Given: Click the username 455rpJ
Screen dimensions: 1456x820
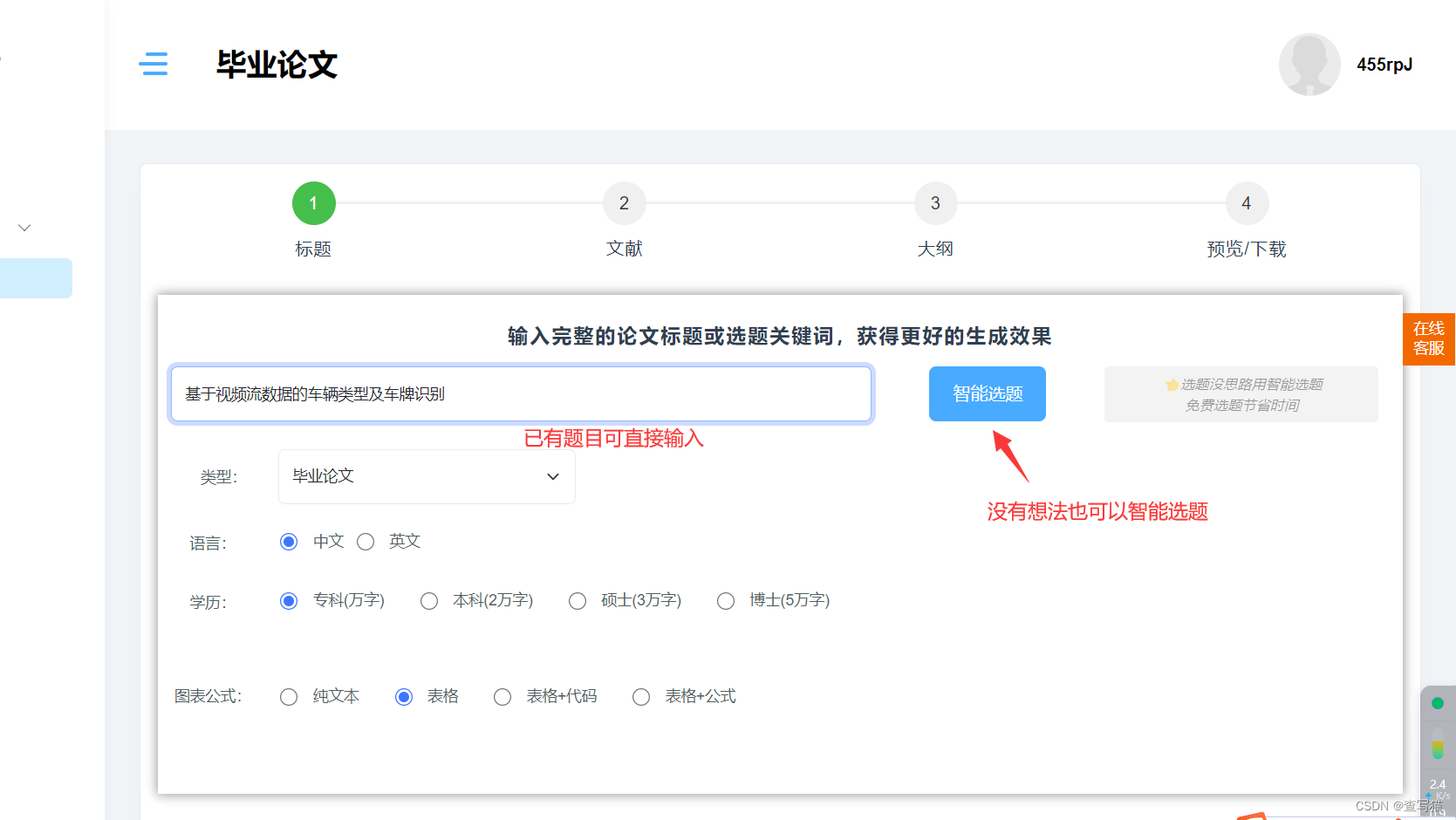Looking at the screenshot, I should pos(1384,65).
